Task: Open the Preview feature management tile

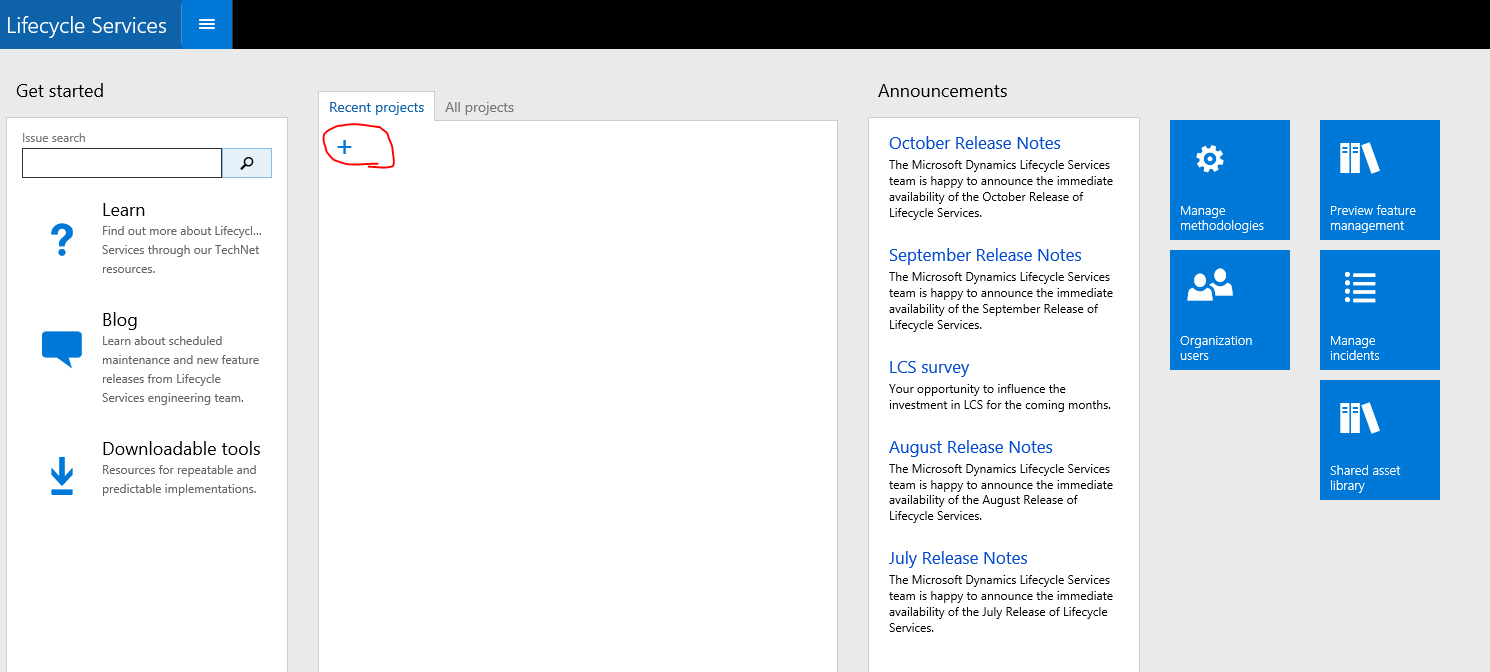Action: [x=1380, y=180]
